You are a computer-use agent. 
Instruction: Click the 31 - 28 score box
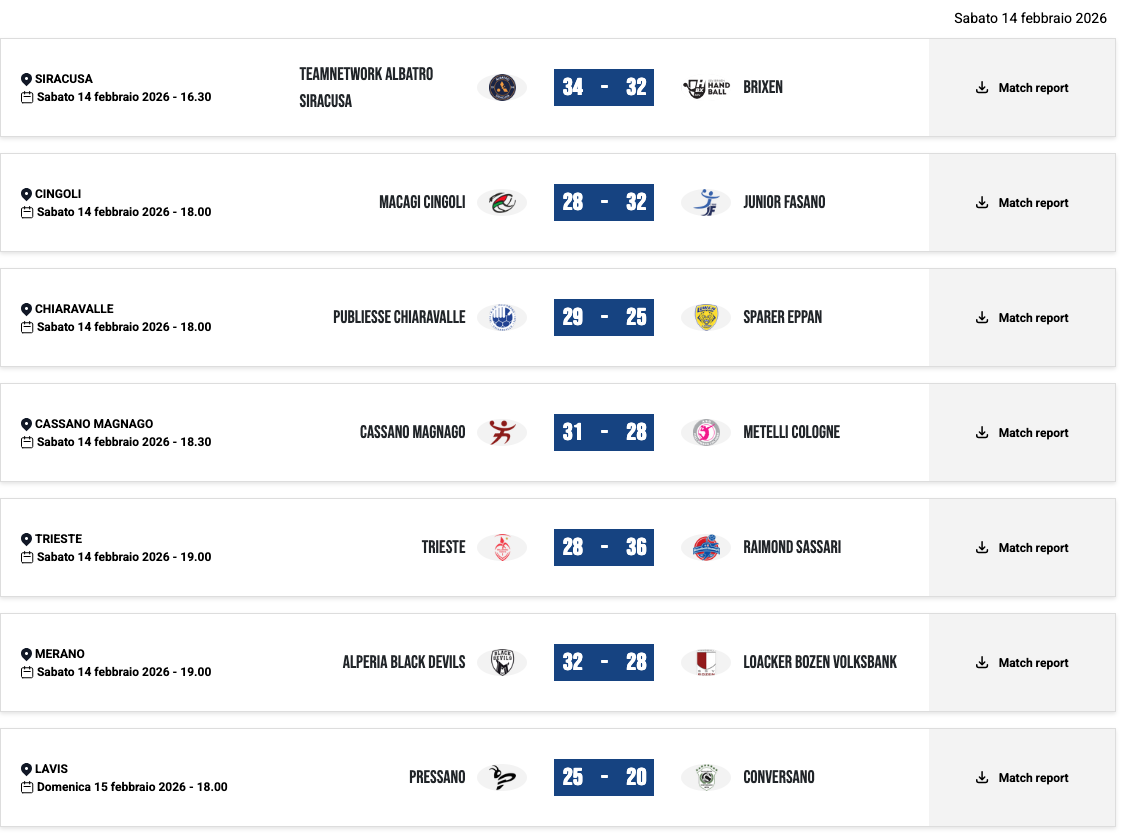coord(604,432)
